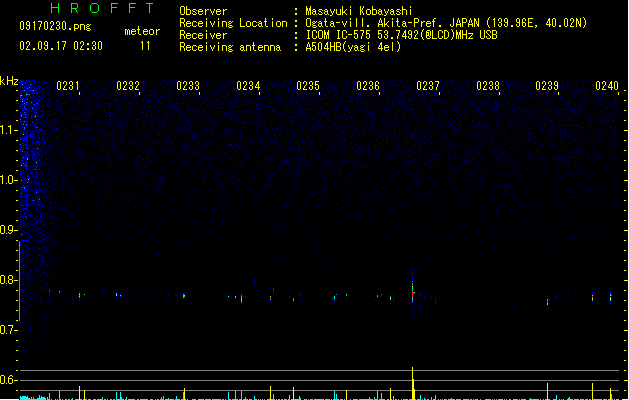This screenshot has width=629, height=400.
Task: Click the 0234 time marker
Action: [248, 86]
